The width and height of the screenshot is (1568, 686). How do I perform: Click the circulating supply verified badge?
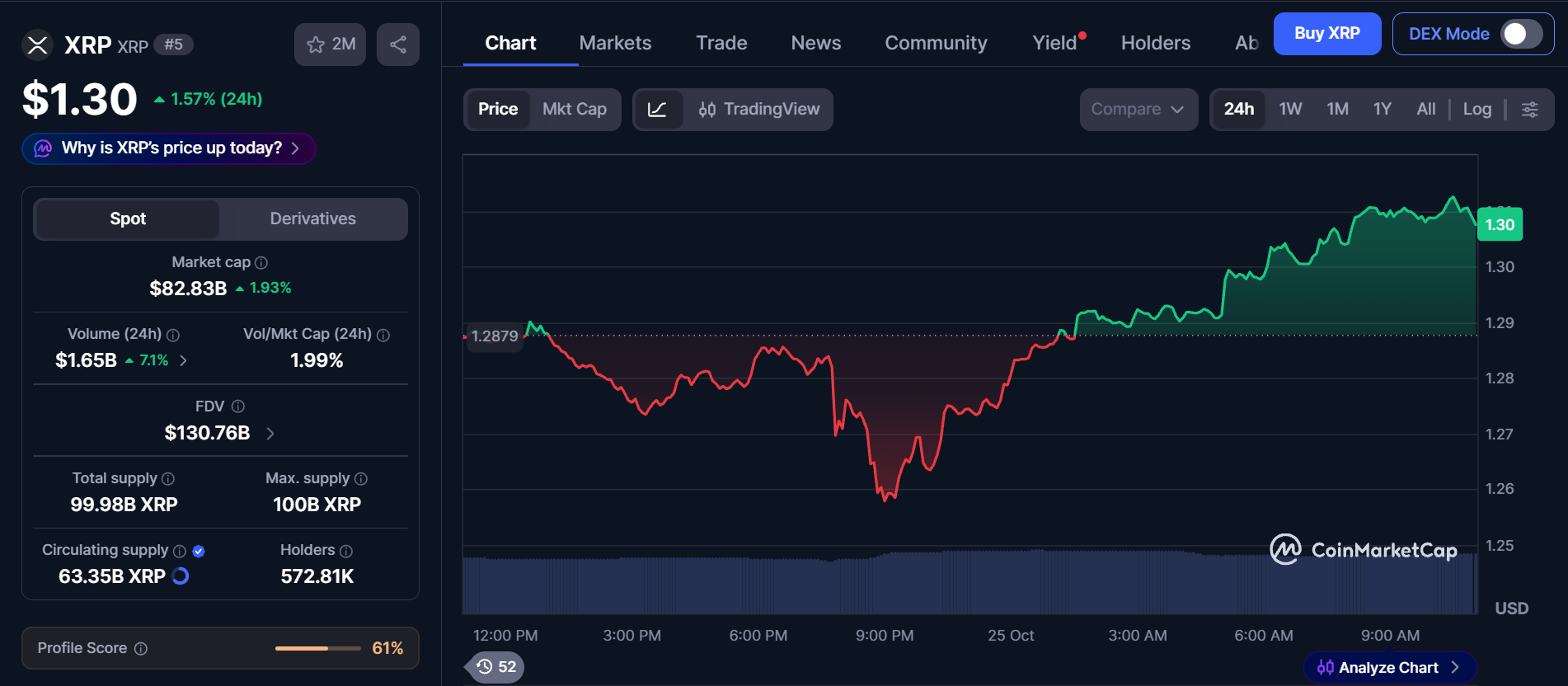click(x=199, y=551)
